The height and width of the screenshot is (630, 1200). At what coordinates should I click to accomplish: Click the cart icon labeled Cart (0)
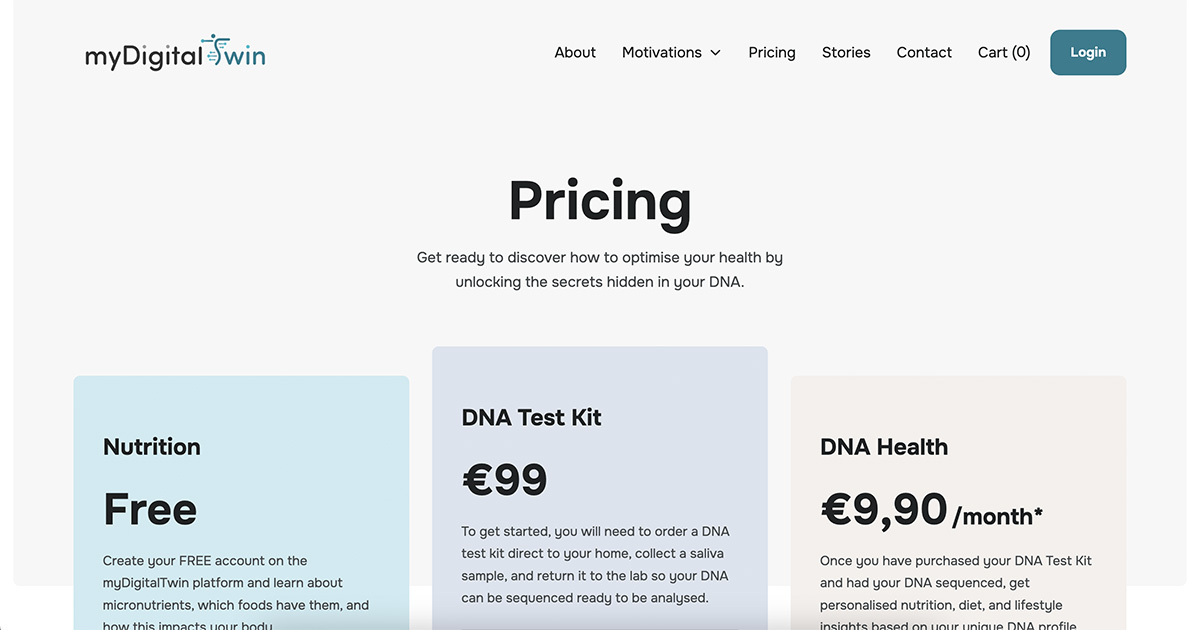(1003, 52)
